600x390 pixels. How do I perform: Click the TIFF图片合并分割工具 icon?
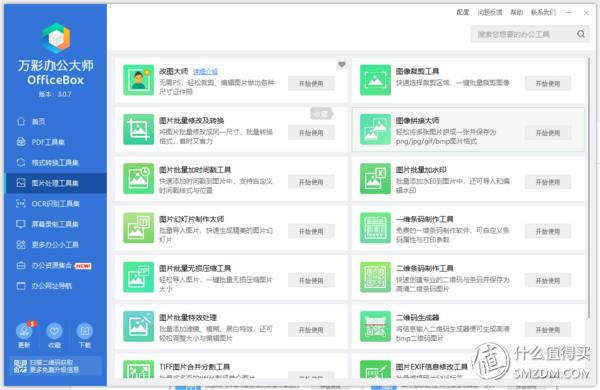click(x=139, y=369)
